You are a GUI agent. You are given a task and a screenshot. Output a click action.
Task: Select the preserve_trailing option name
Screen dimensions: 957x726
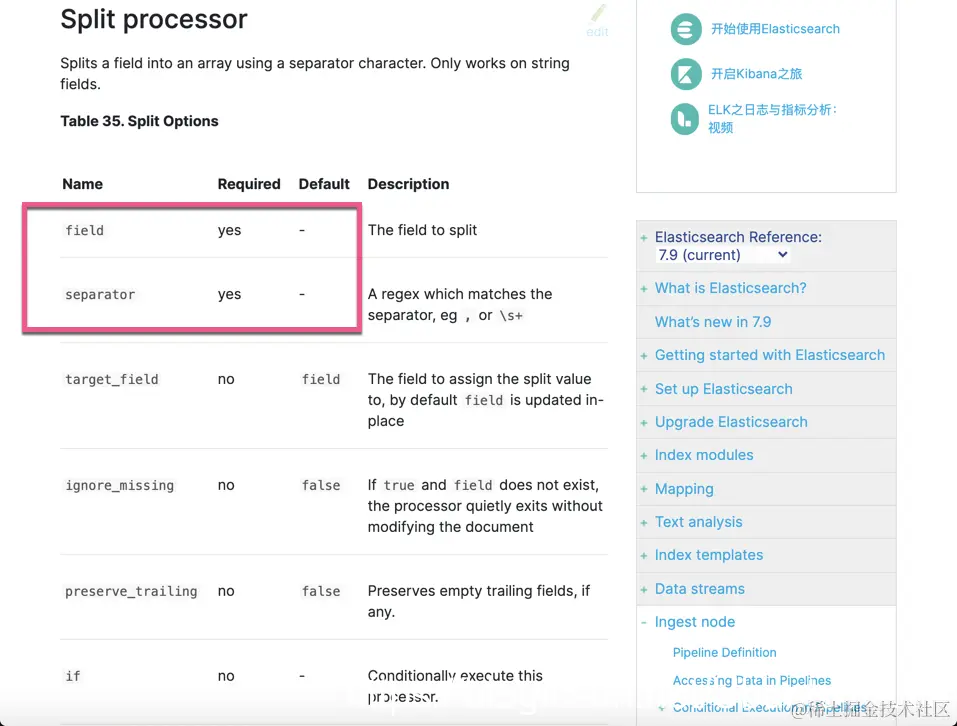[x=131, y=591]
